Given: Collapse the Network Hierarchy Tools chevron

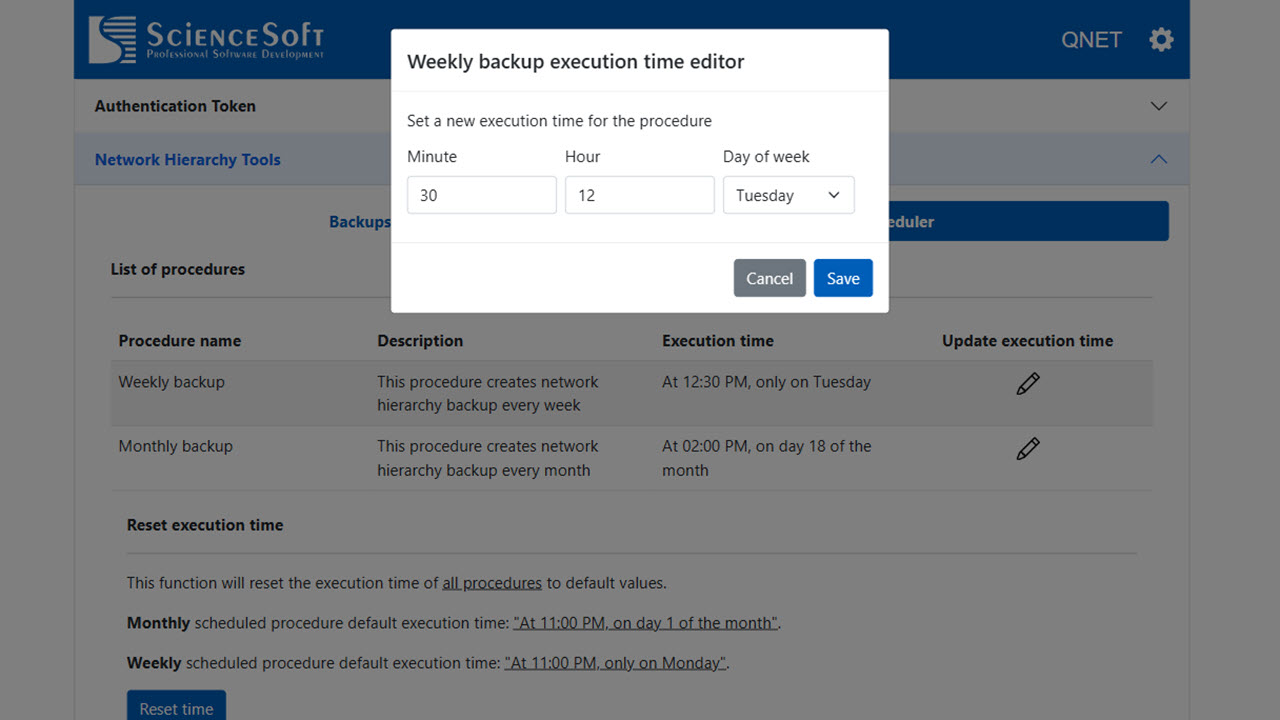Looking at the screenshot, I should tap(1159, 159).
